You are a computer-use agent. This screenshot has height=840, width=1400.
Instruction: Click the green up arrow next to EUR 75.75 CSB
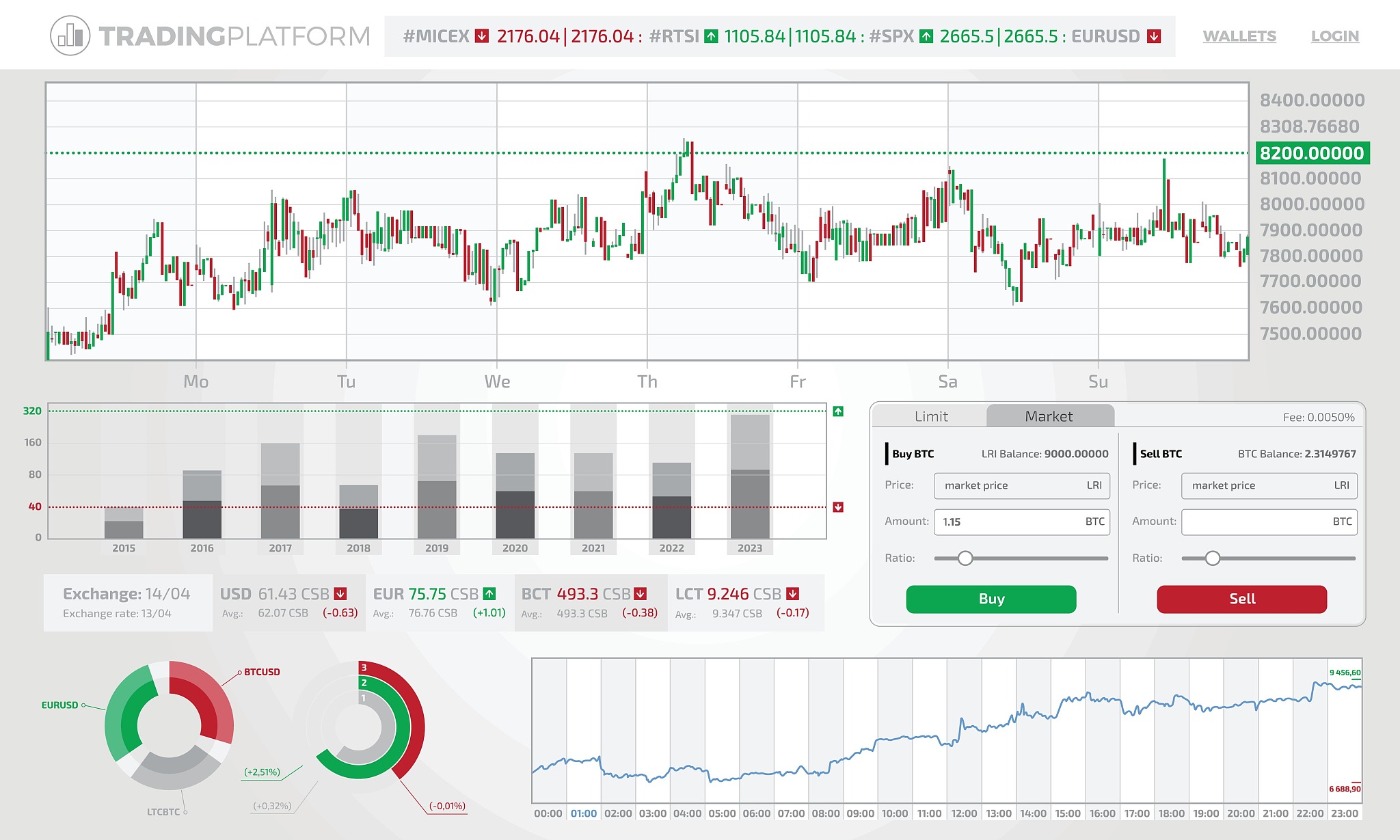click(489, 594)
